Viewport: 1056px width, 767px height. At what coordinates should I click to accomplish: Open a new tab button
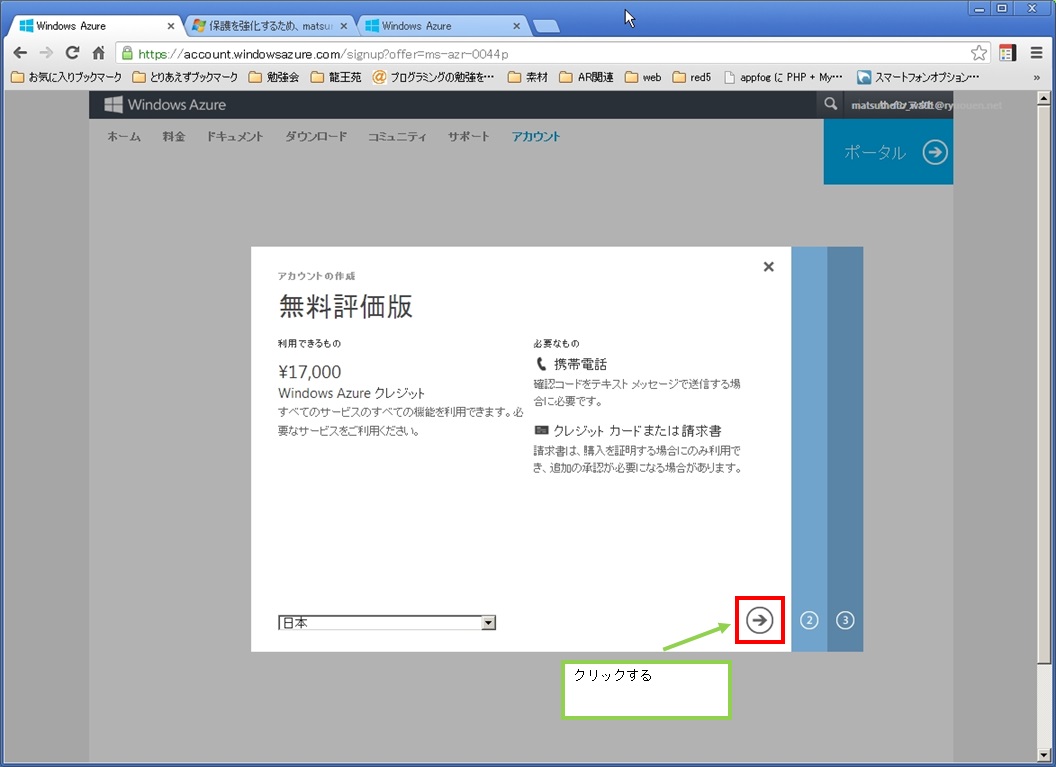[x=546, y=26]
